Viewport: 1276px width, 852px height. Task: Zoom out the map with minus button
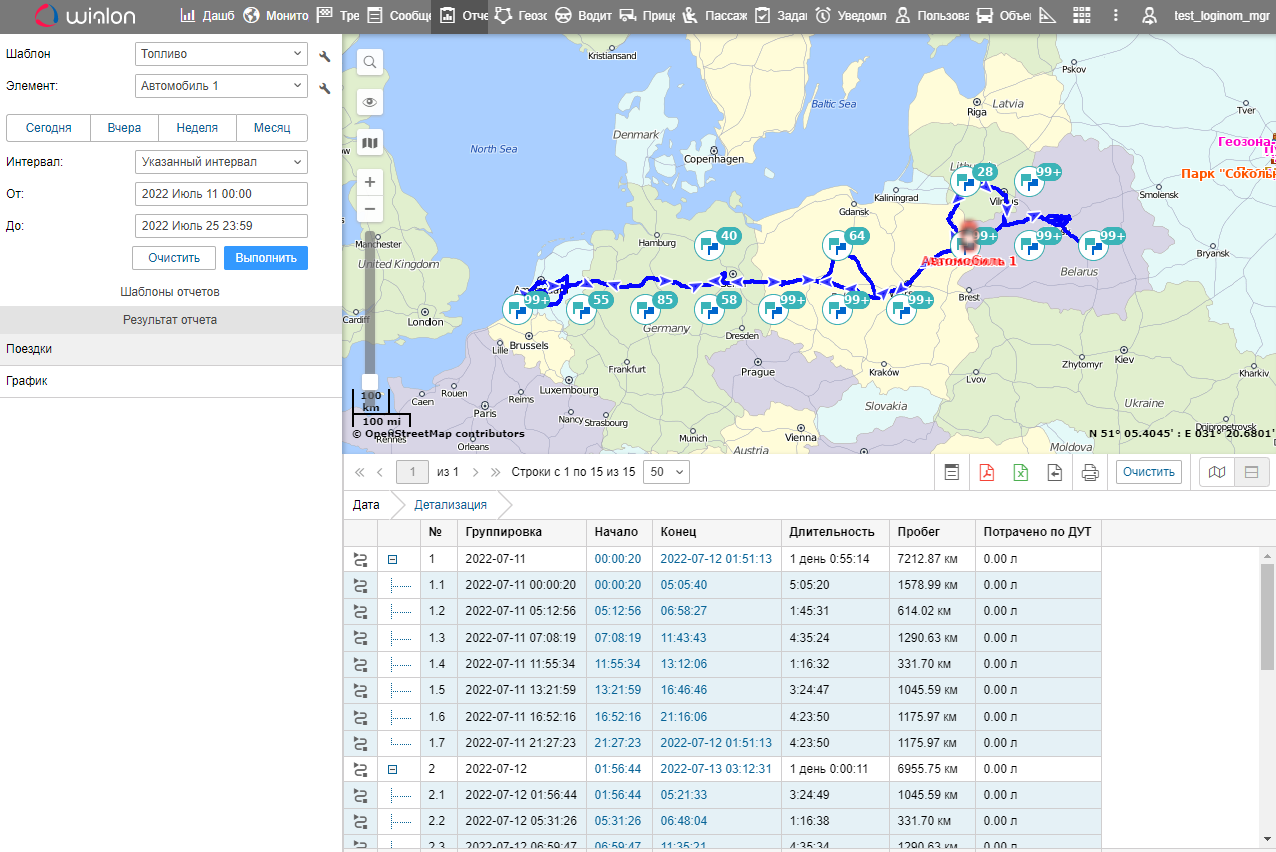[x=370, y=209]
